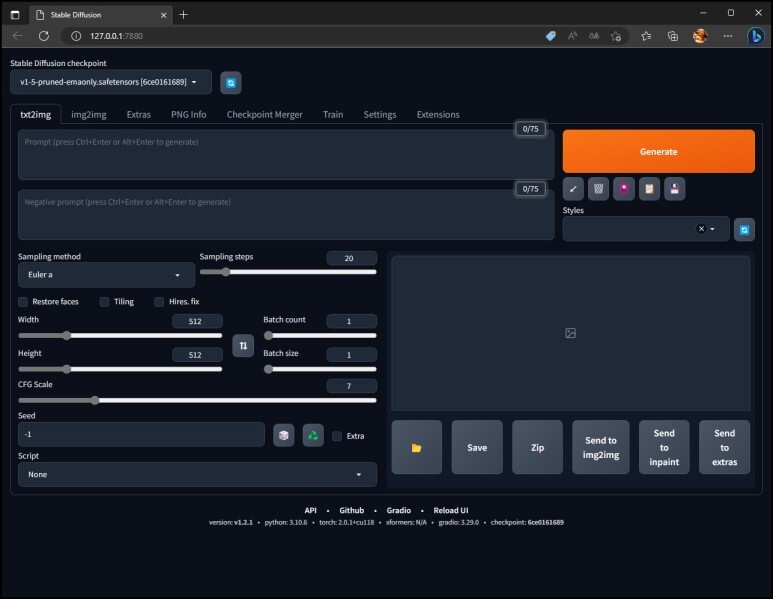The height and width of the screenshot is (599, 773).
Task: Click the Height slider handle
Action: tap(67, 369)
